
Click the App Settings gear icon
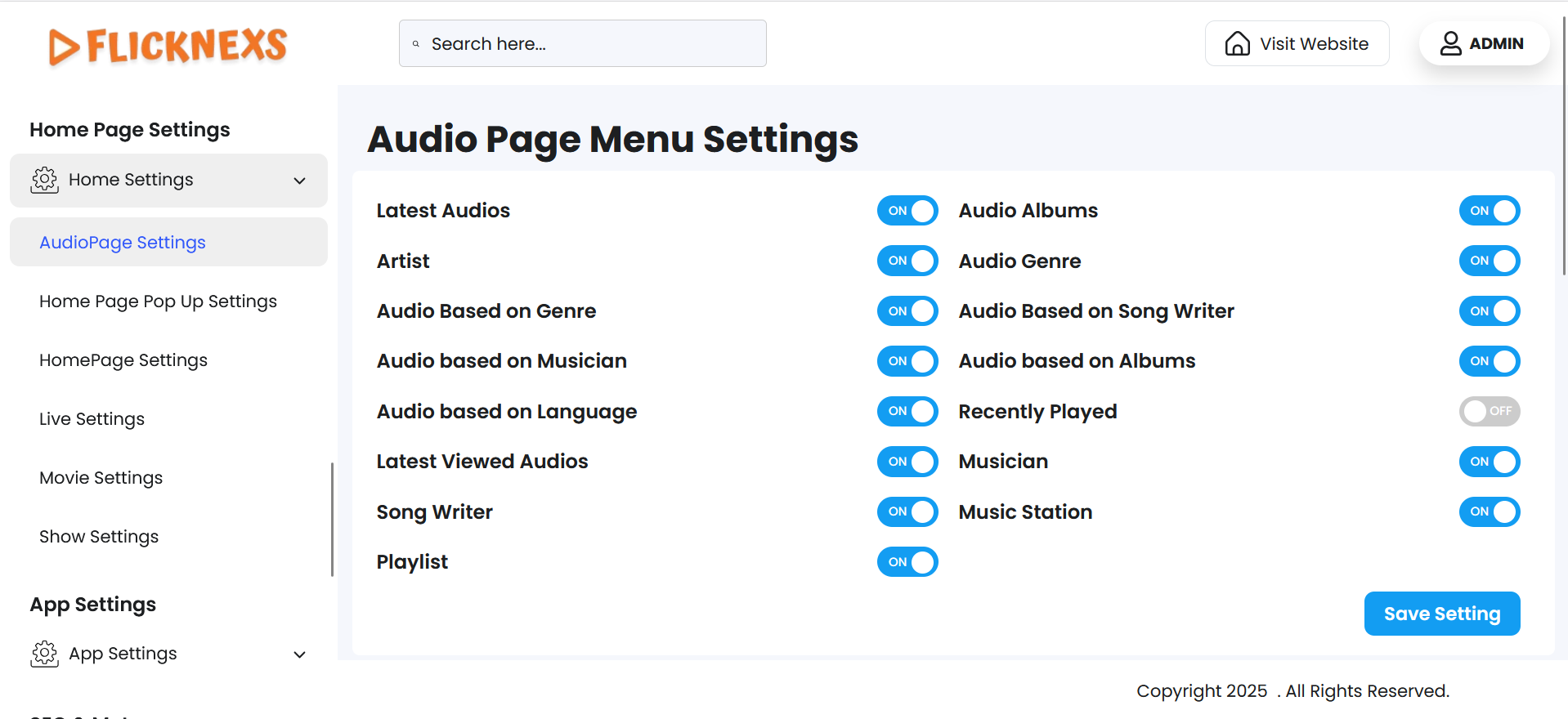(45, 654)
